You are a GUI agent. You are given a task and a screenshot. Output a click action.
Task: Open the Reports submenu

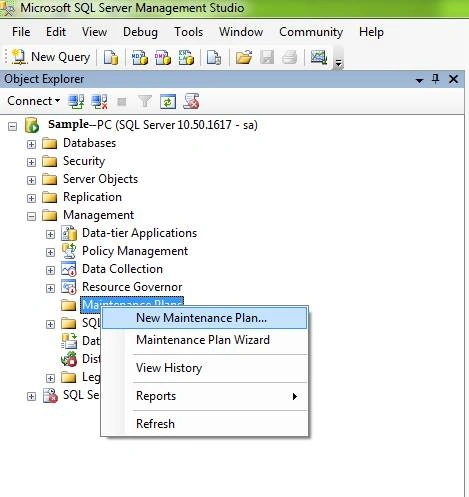204,396
